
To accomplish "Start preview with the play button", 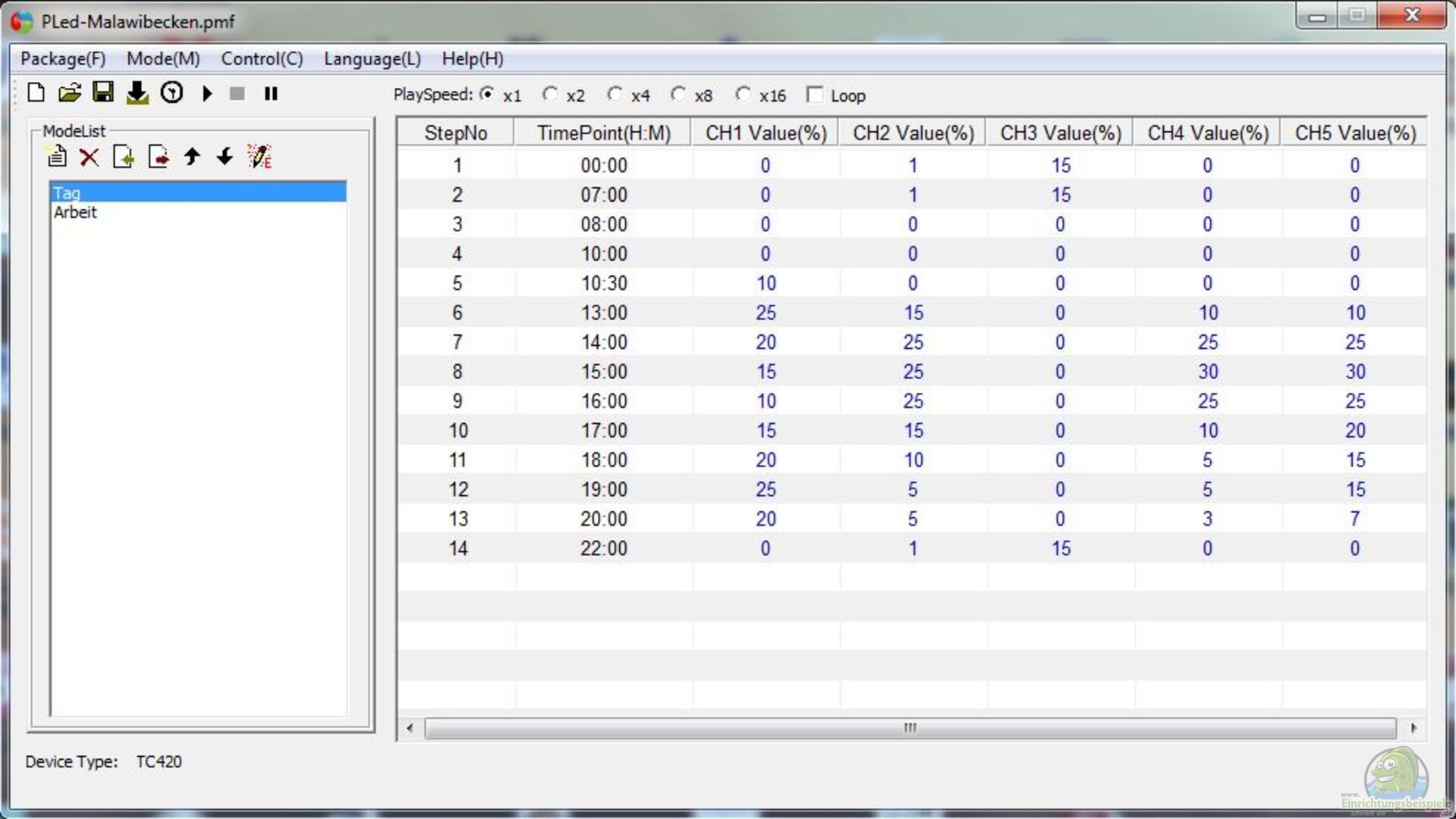I will 207,93.
